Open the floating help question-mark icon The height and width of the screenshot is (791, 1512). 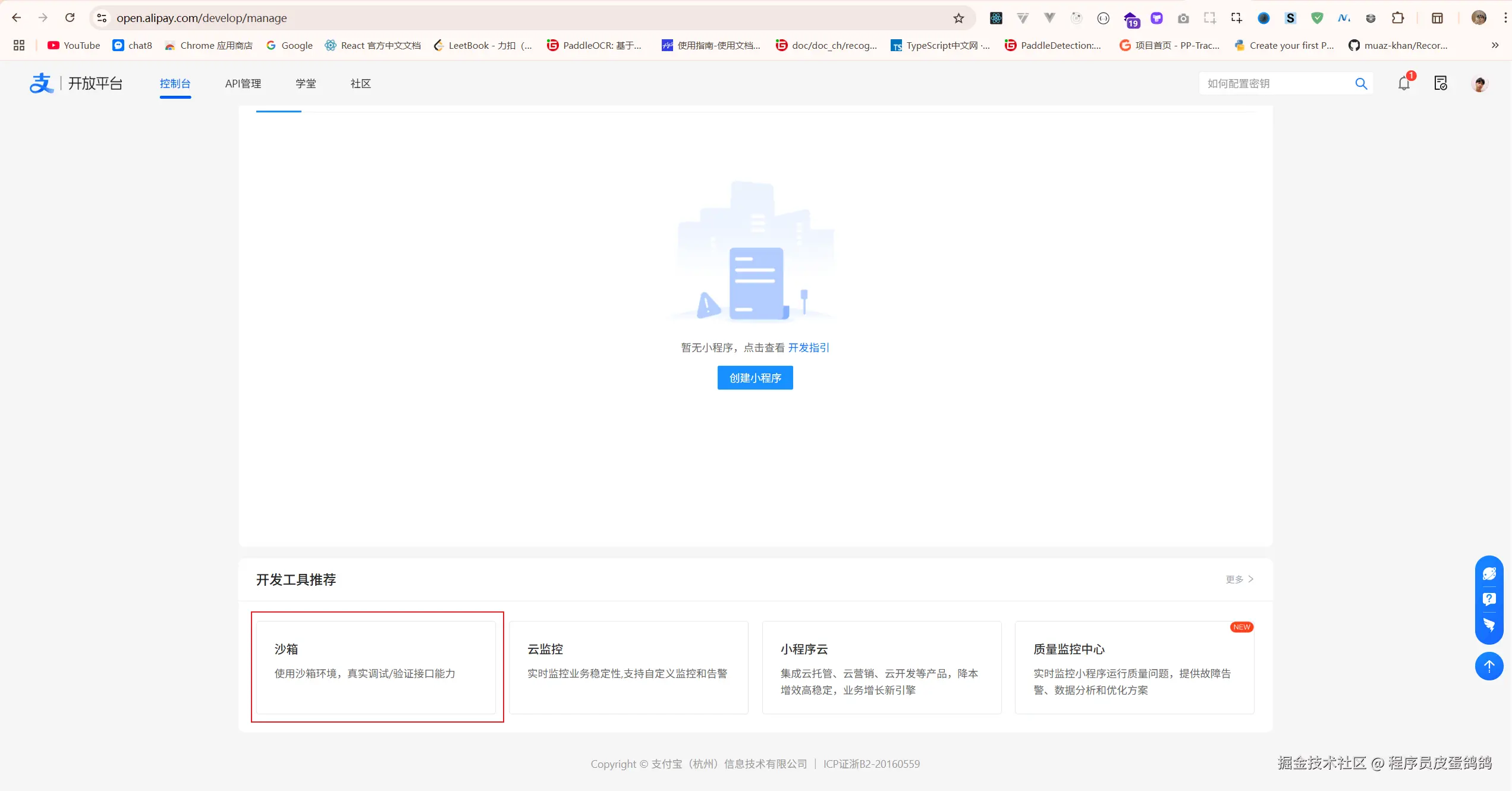coord(1490,599)
